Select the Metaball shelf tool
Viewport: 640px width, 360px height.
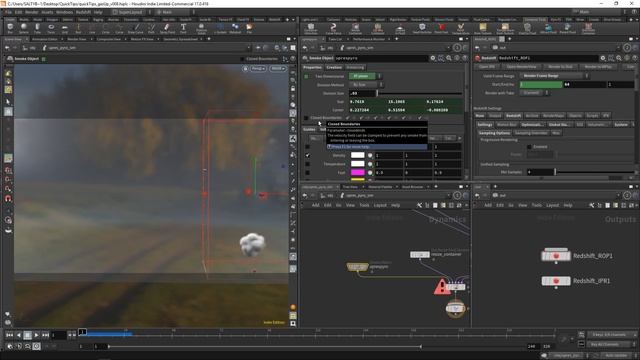[x=235, y=28]
